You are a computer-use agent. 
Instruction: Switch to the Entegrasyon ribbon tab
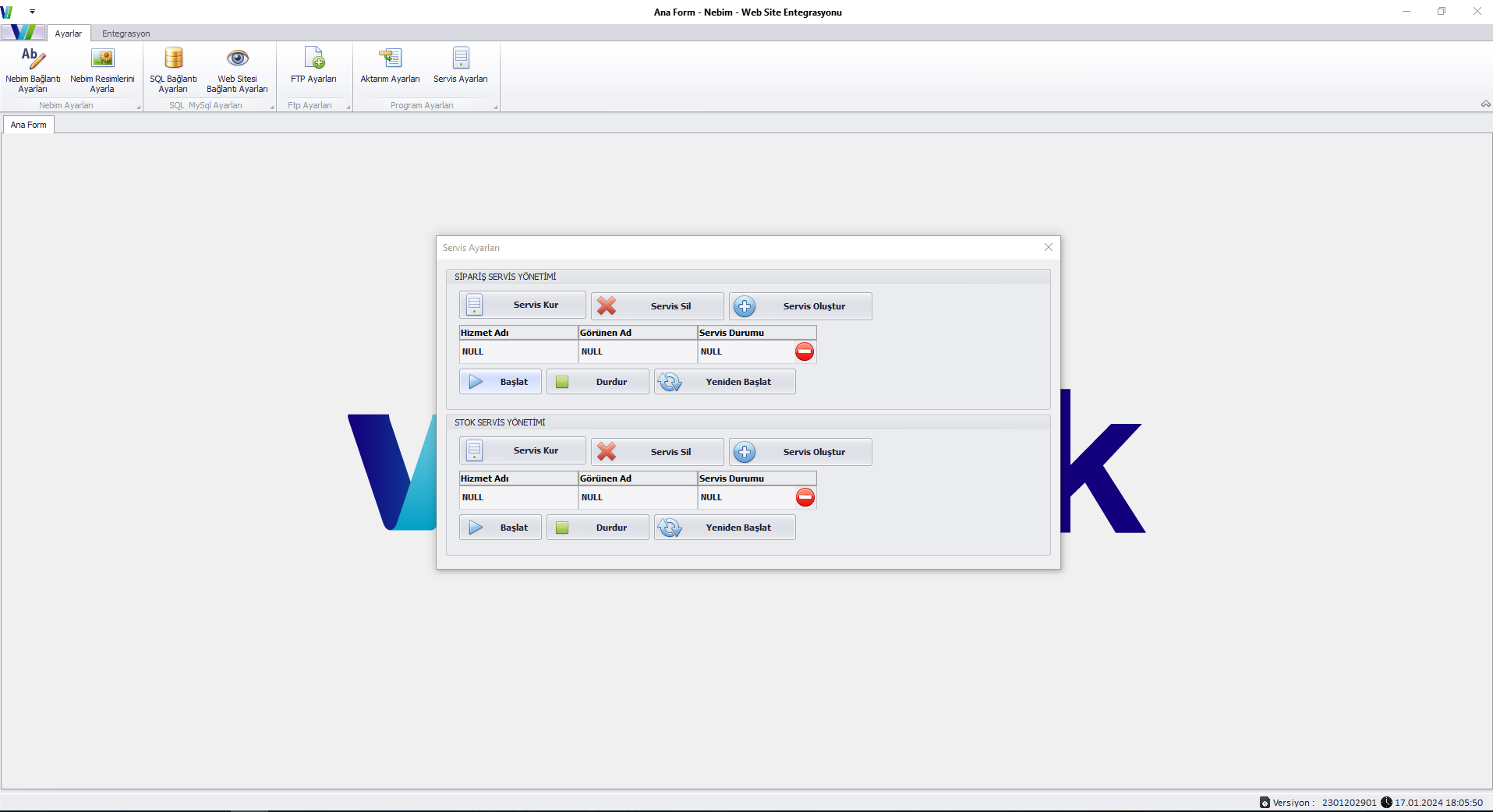126,34
